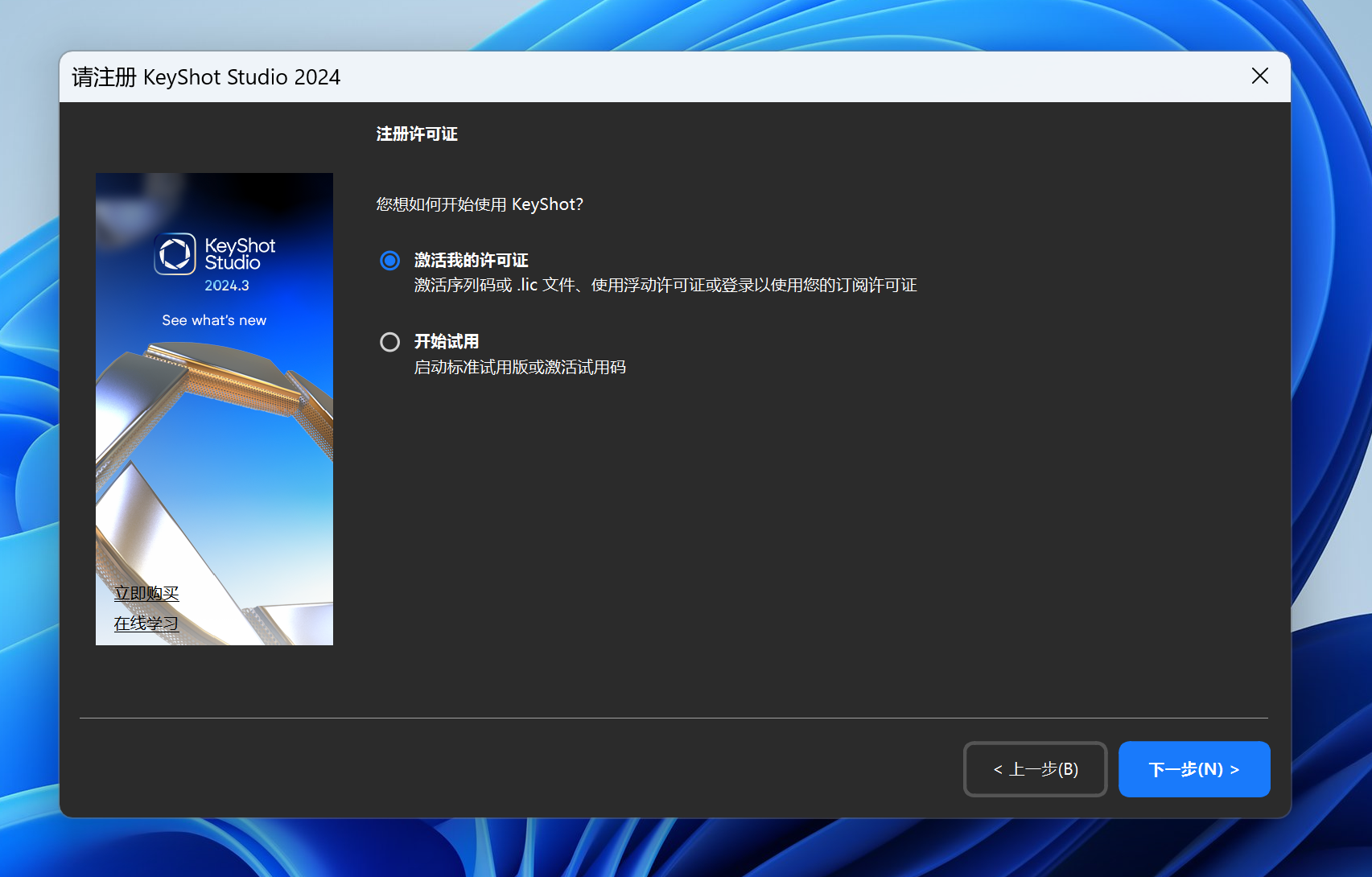Click the 下一步(N) button

[1193, 769]
